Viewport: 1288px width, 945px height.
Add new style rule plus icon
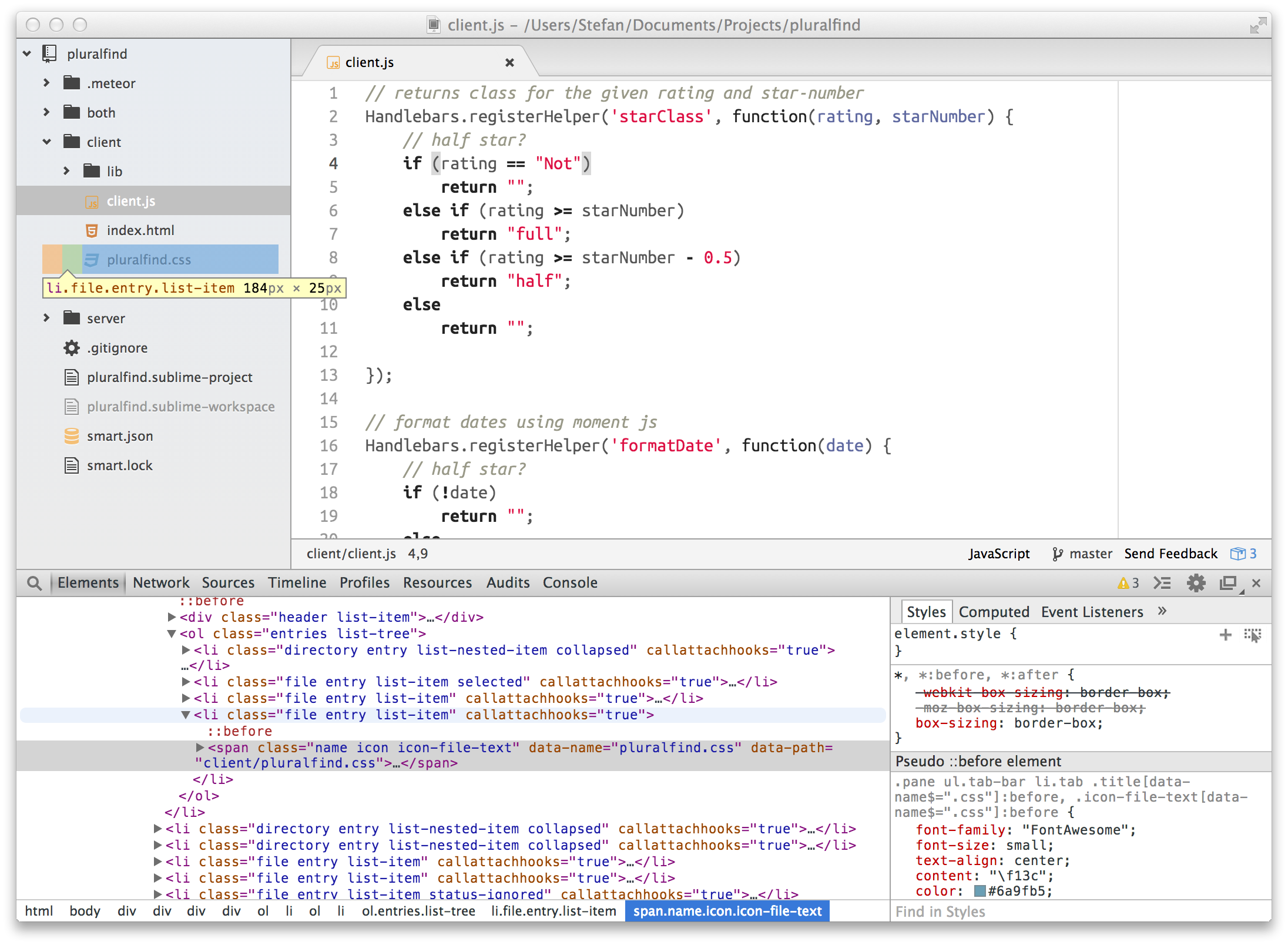pos(1225,635)
